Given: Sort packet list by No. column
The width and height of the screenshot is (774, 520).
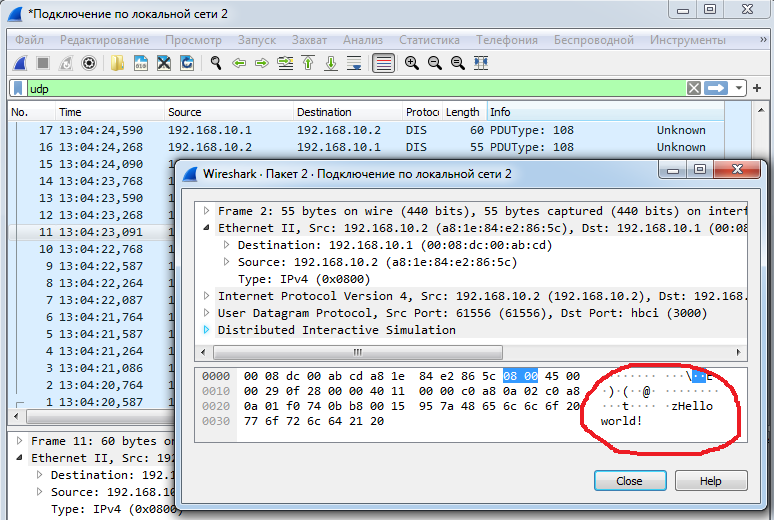Looking at the screenshot, I should 32,112.
